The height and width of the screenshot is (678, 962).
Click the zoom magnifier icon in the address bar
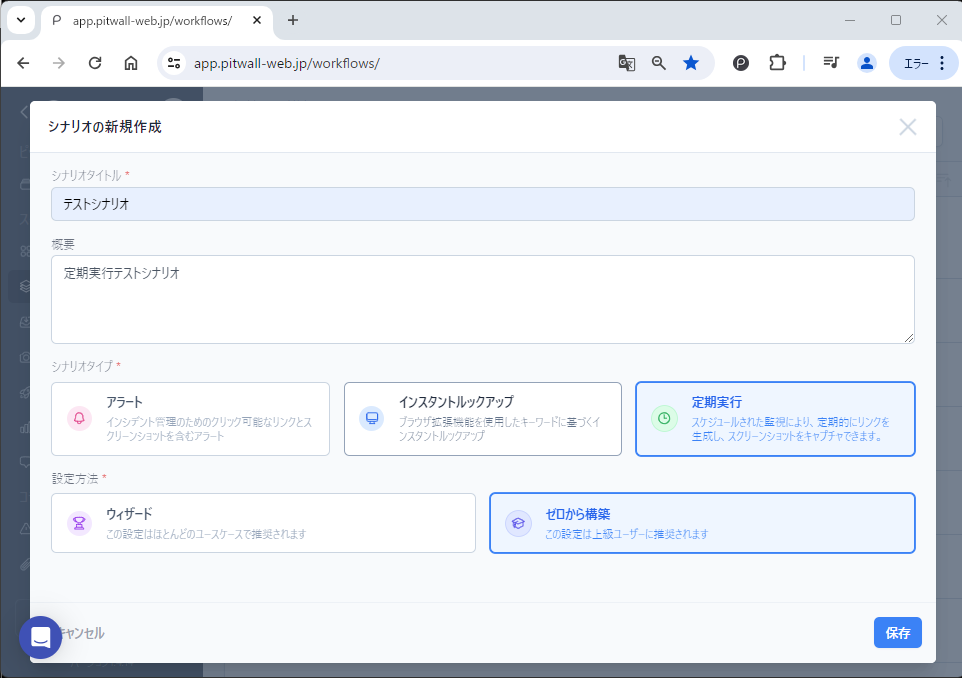point(658,62)
